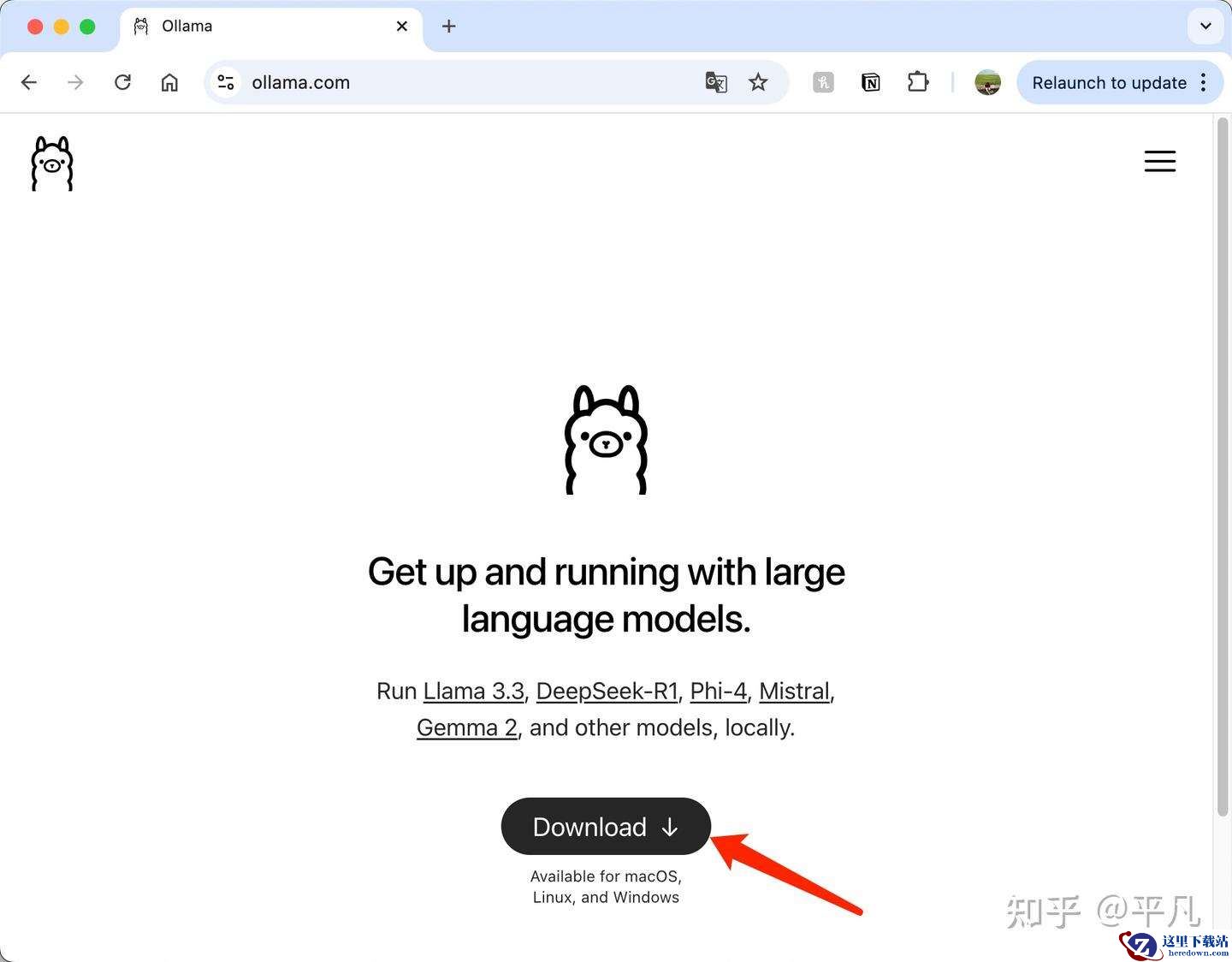Open the Chrome profile avatar
1232x962 pixels.
tap(988, 82)
